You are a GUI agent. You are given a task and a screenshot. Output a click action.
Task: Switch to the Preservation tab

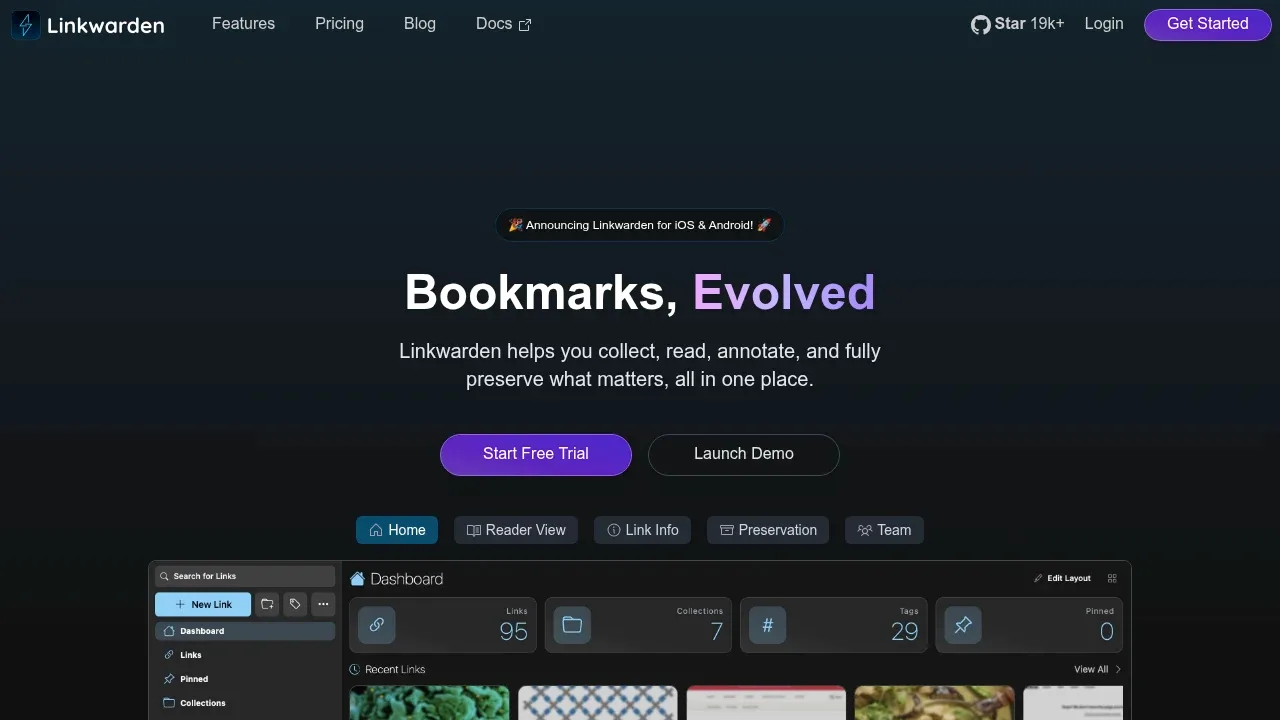click(x=768, y=530)
